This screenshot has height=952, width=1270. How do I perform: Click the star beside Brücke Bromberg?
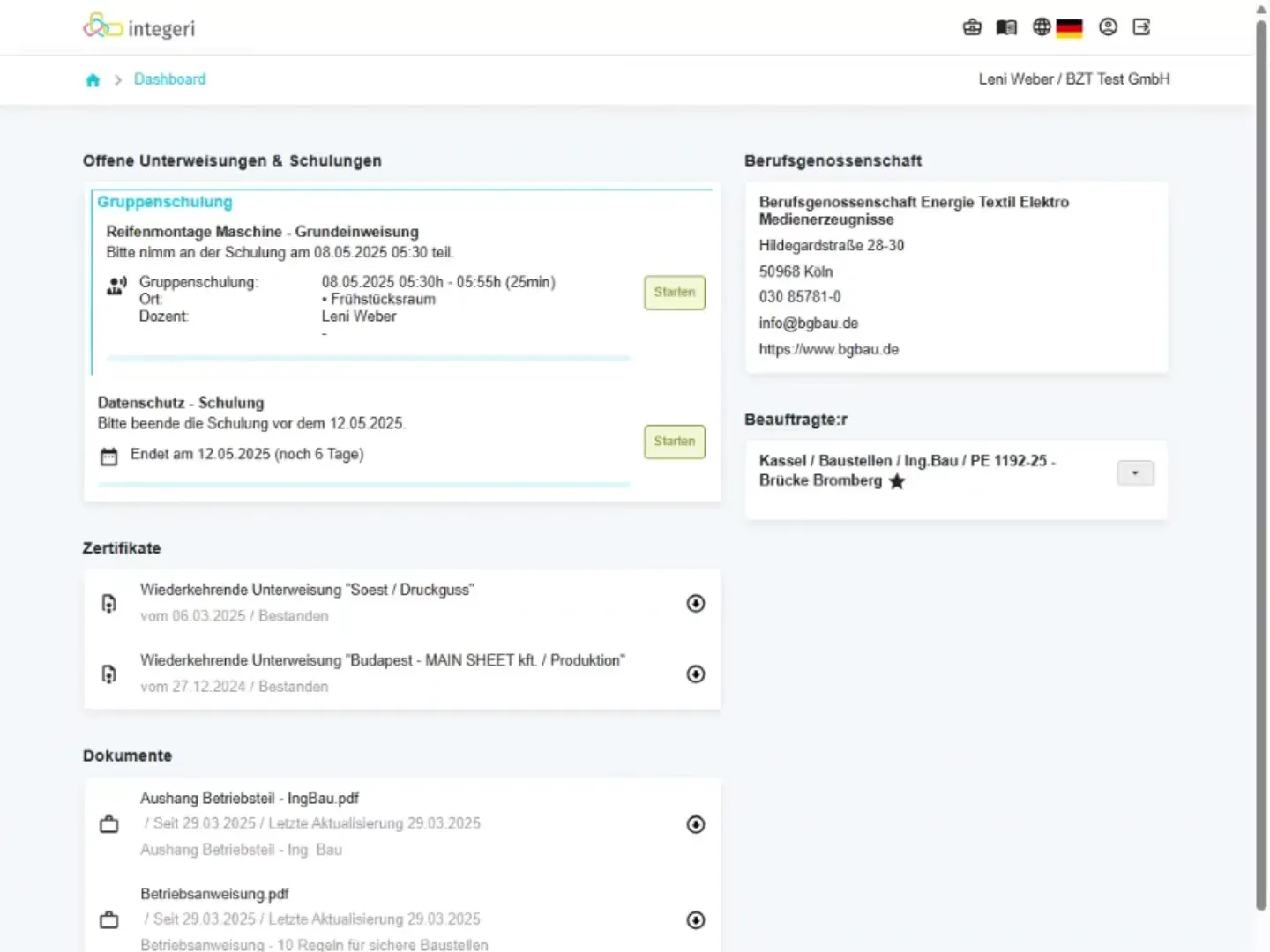pyautogui.click(x=897, y=481)
